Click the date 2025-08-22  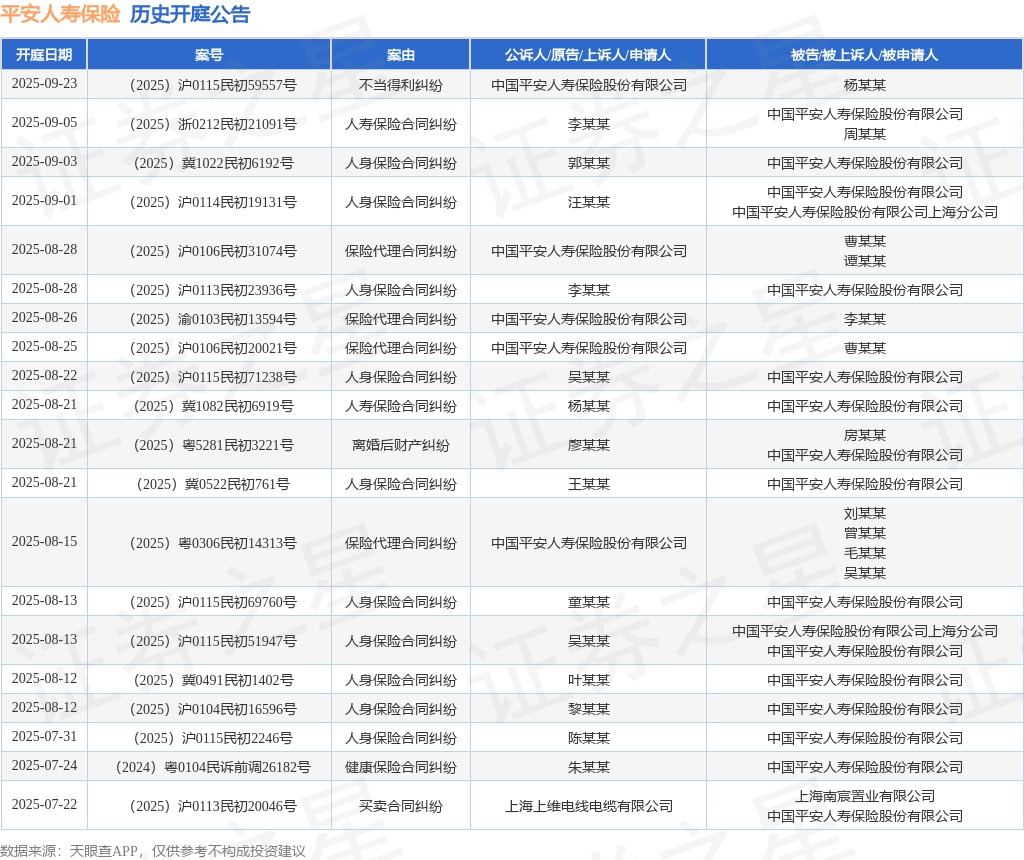pyautogui.click(x=44, y=375)
